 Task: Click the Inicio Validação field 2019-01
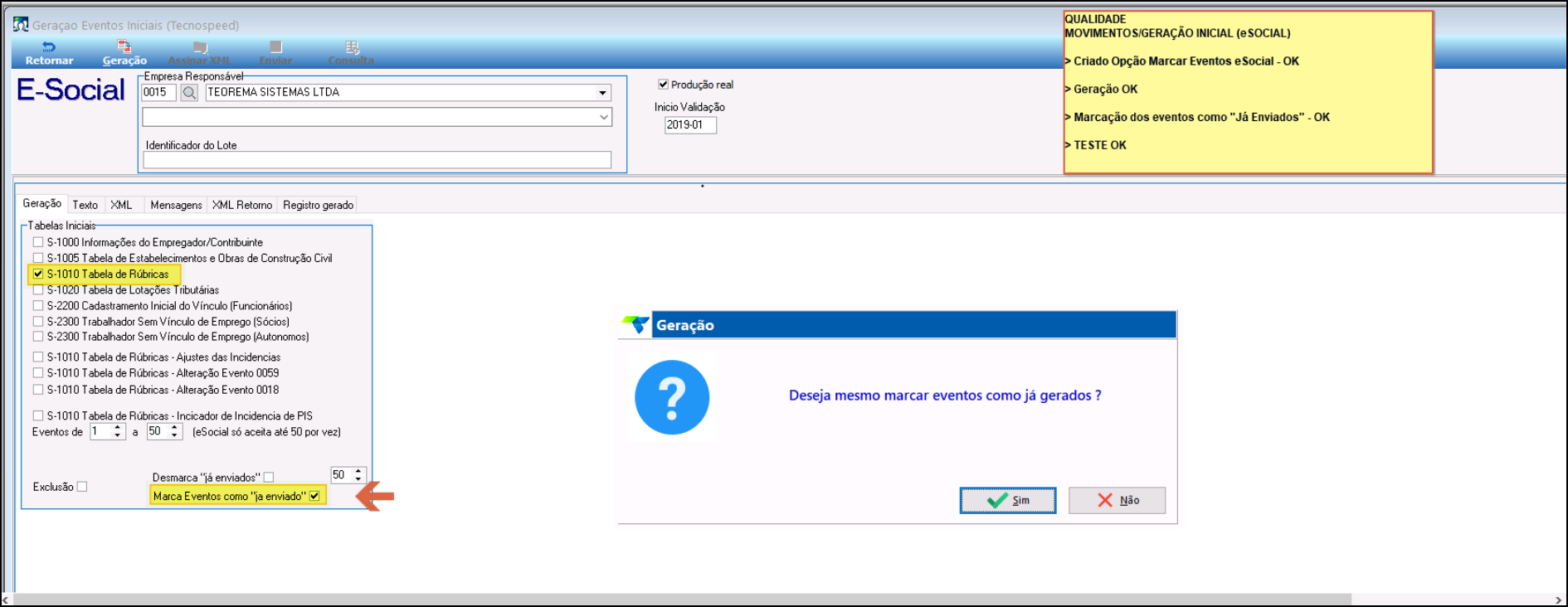point(690,125)
